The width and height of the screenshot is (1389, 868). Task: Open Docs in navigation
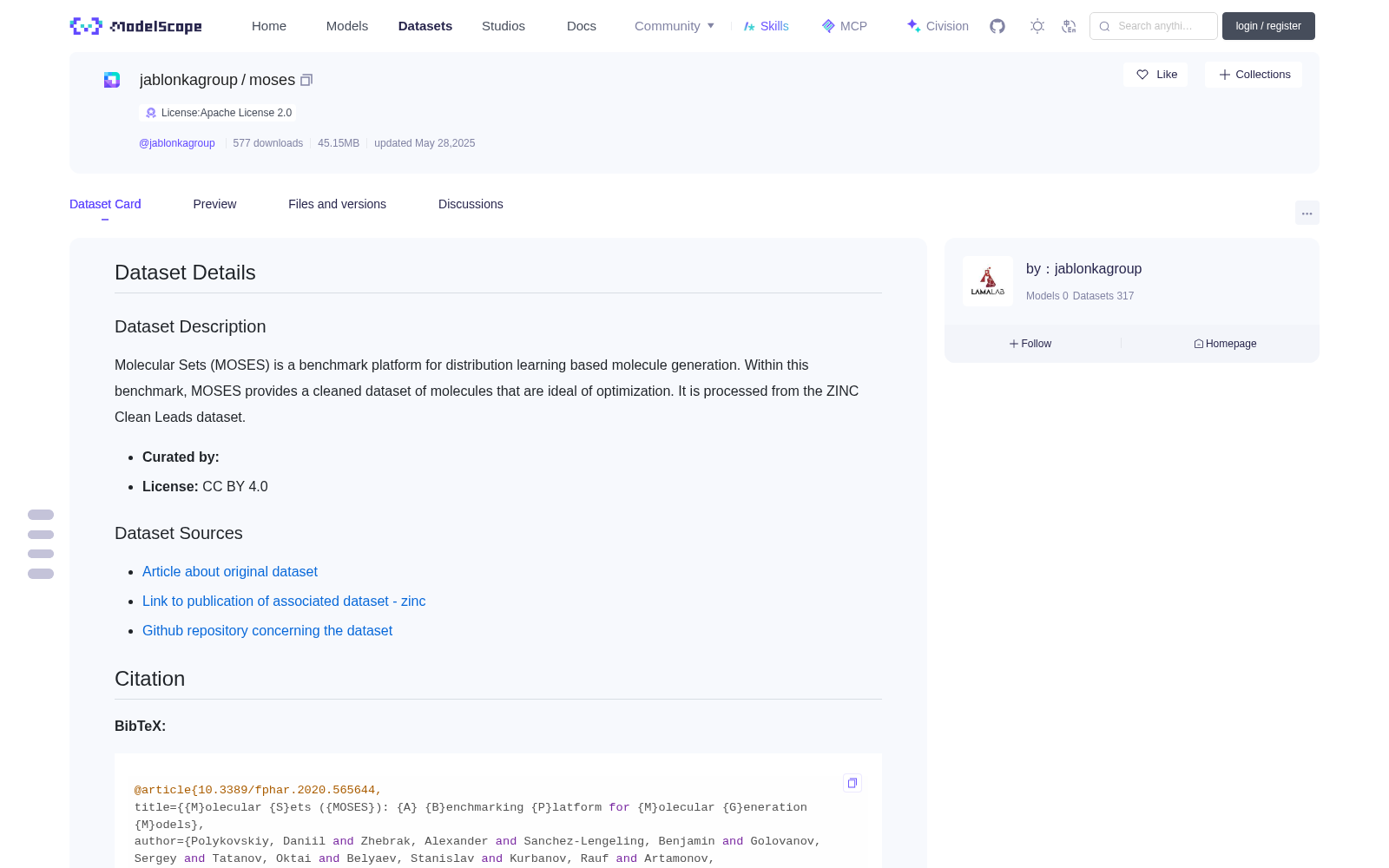click(x=582, y=26)
